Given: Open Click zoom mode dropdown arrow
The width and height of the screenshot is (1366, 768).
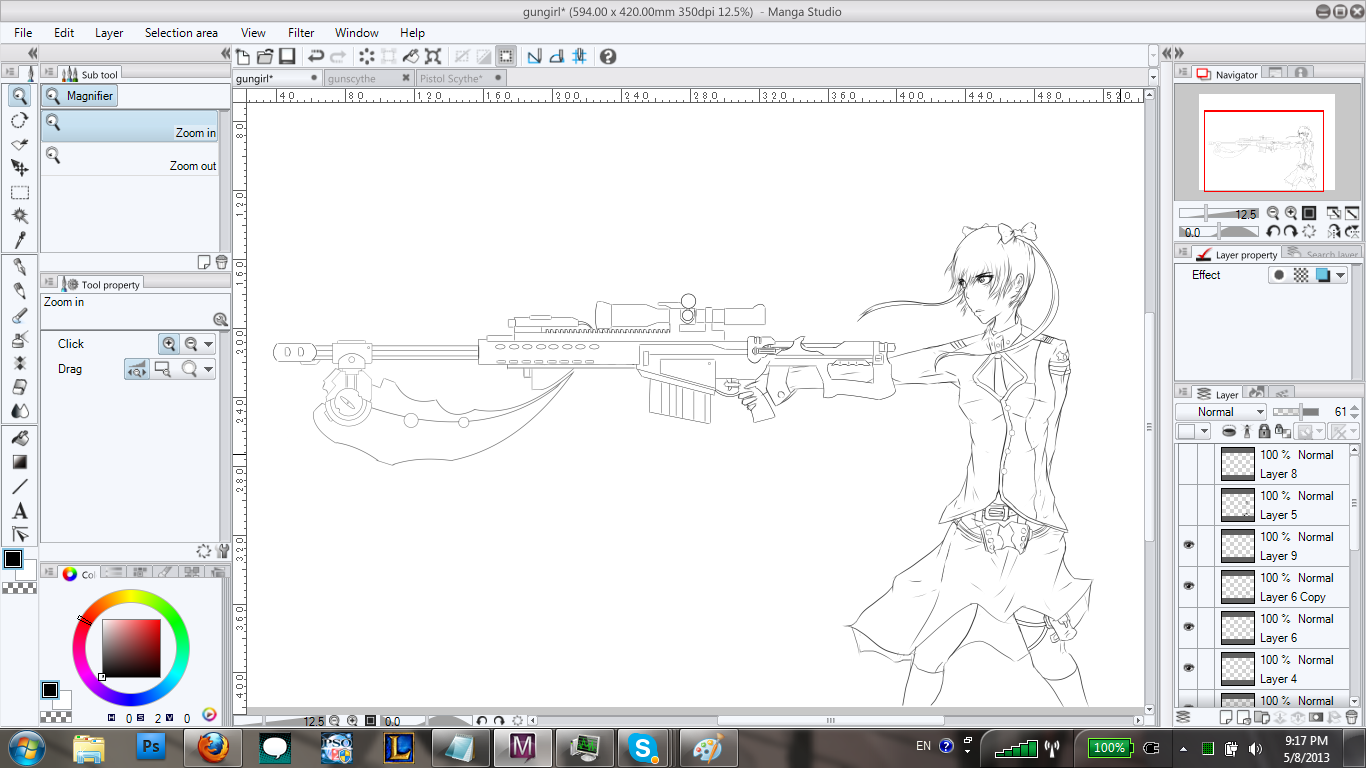Looking at the screenshot, I should click(208, 344).
